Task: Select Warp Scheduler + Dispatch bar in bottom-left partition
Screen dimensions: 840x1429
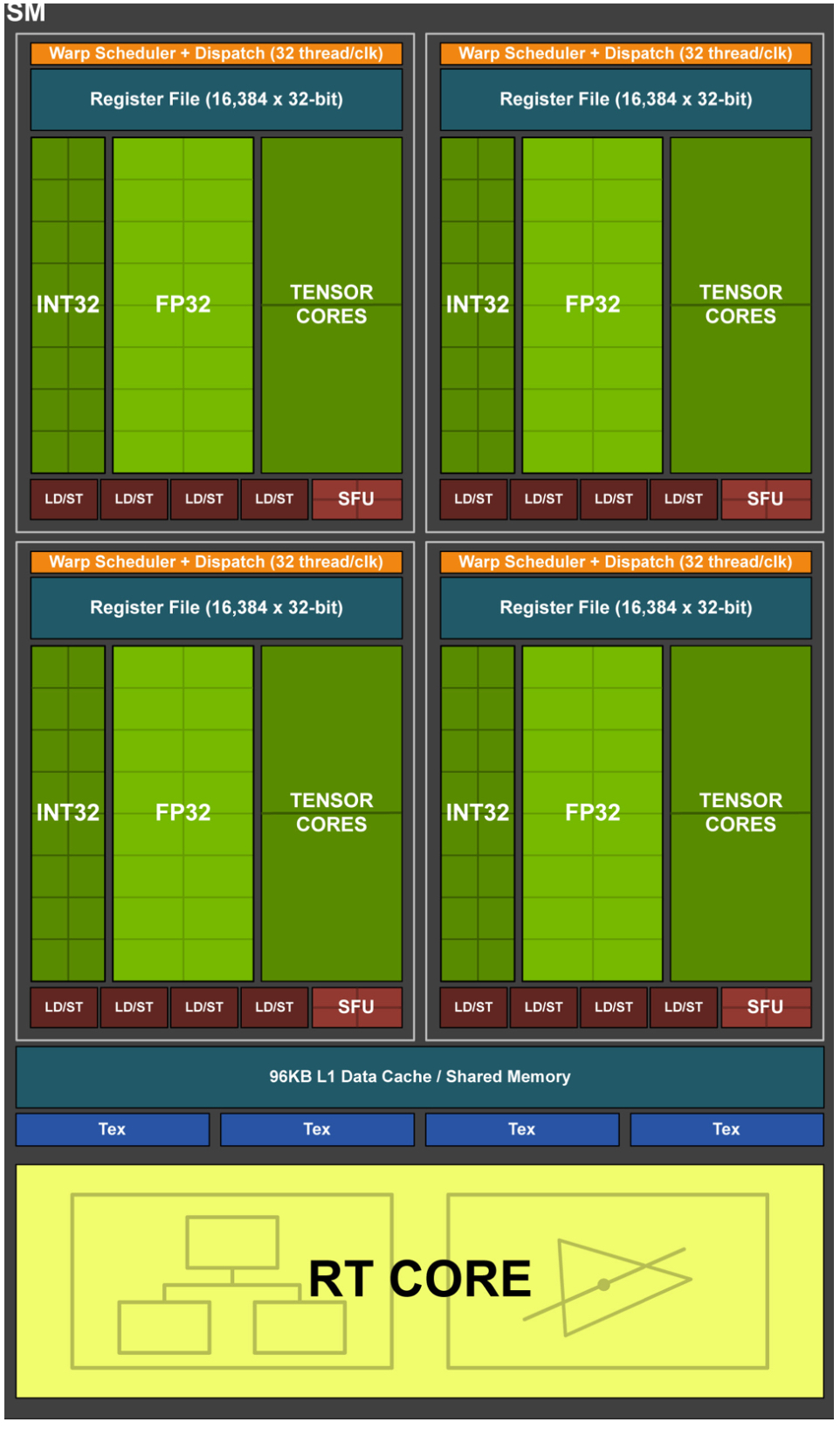Action: coord(217,562)
